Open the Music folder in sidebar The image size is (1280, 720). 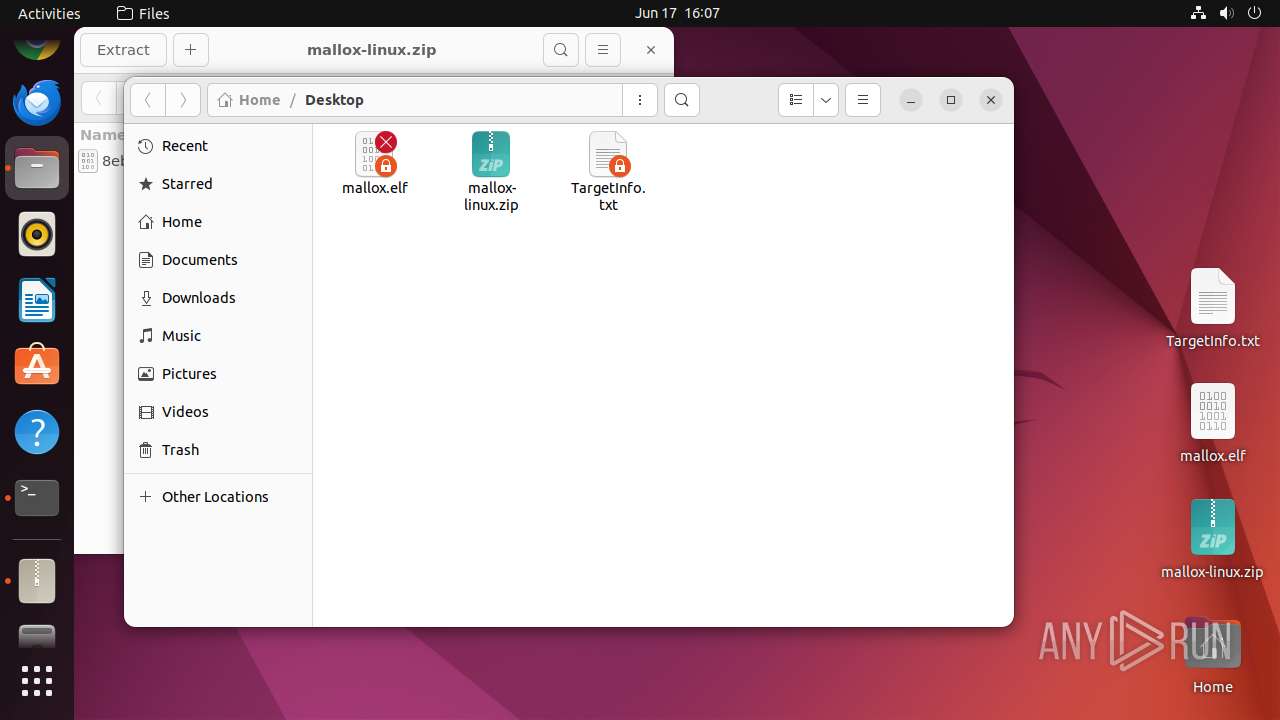(x=218, y=336)
